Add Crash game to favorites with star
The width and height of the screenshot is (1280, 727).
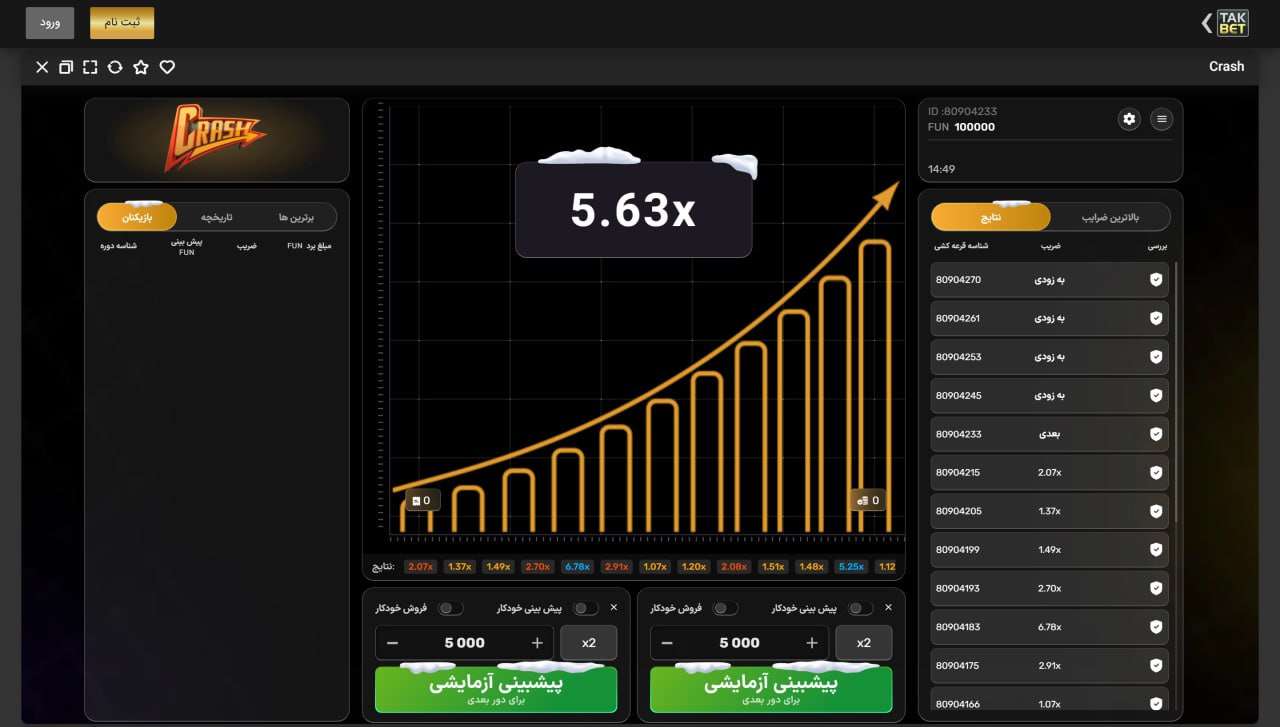pos(141,67)
